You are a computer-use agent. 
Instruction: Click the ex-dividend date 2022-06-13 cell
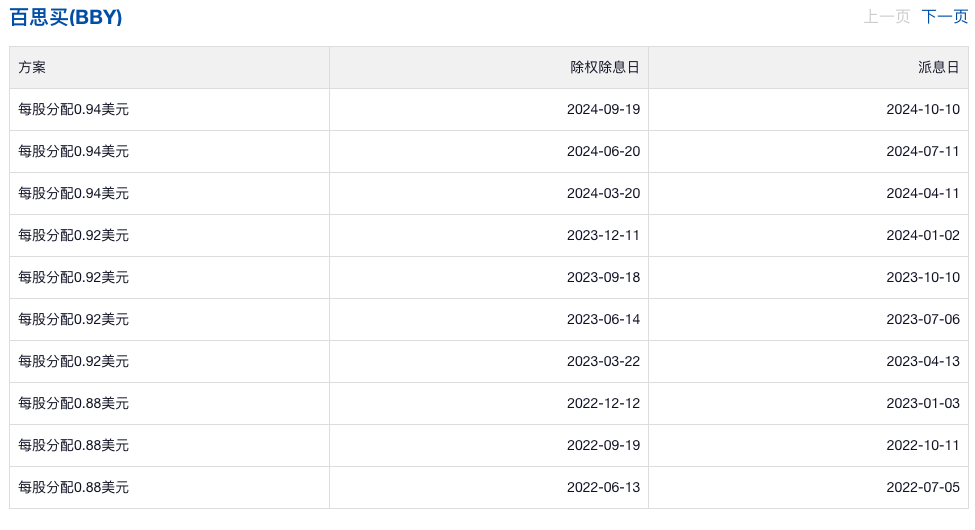tap(489, 487)
